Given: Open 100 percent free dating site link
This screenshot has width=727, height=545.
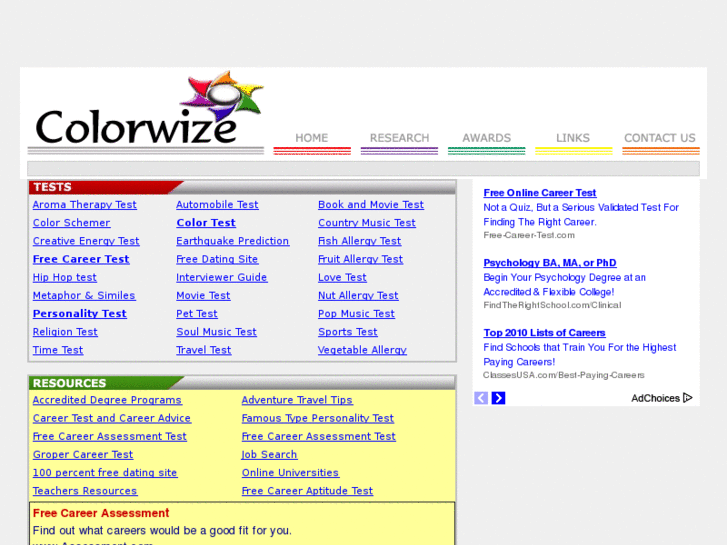Looking at the screenshot, I should coord(105,473).
